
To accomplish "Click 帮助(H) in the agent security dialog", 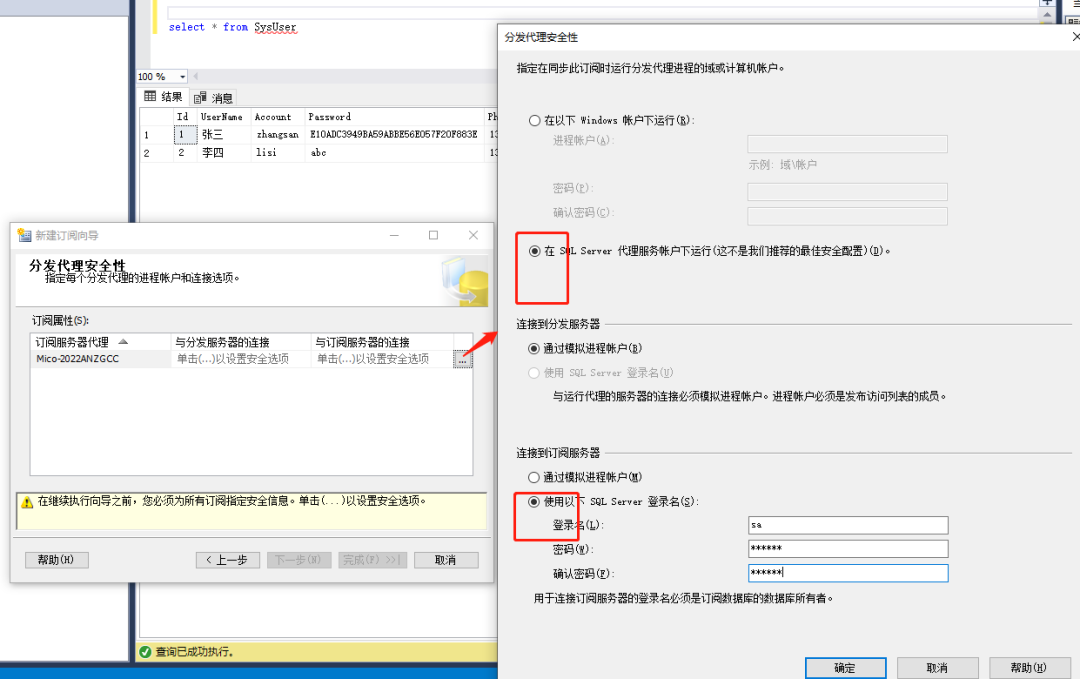I will pos(1029,667).
